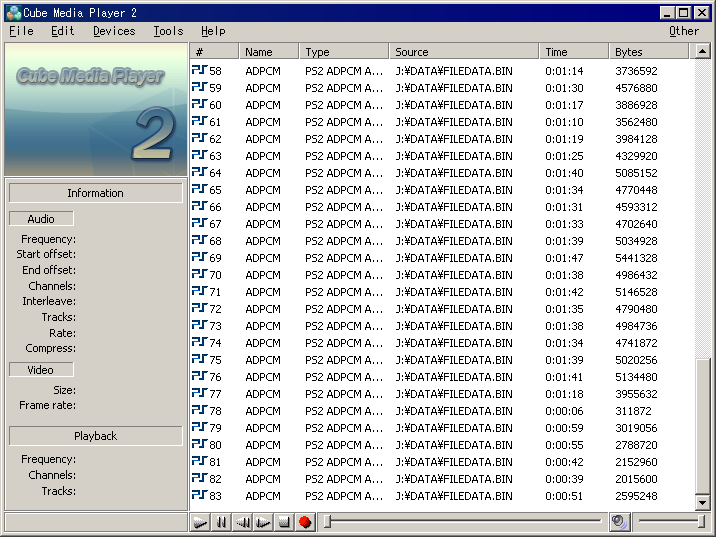
Task: Select track 67 audio icon
Action: click(200, 223)
